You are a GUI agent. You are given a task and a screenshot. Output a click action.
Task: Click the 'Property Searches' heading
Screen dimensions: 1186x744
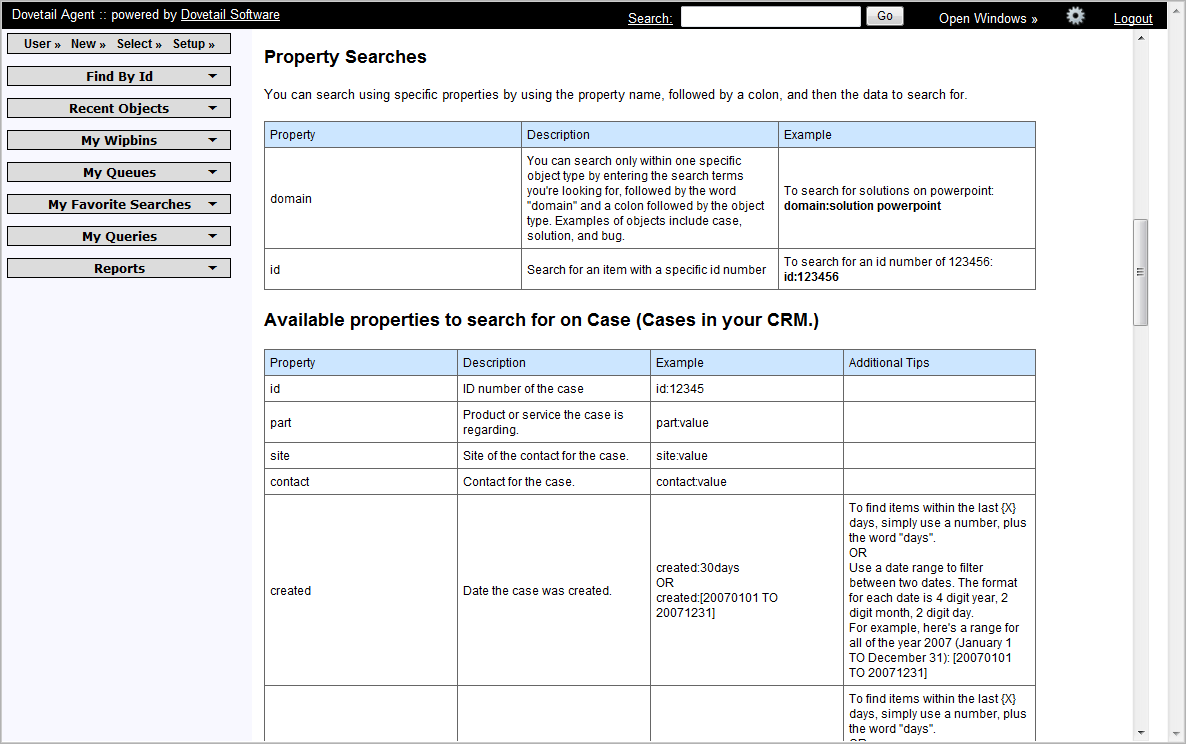click(345, 57)
